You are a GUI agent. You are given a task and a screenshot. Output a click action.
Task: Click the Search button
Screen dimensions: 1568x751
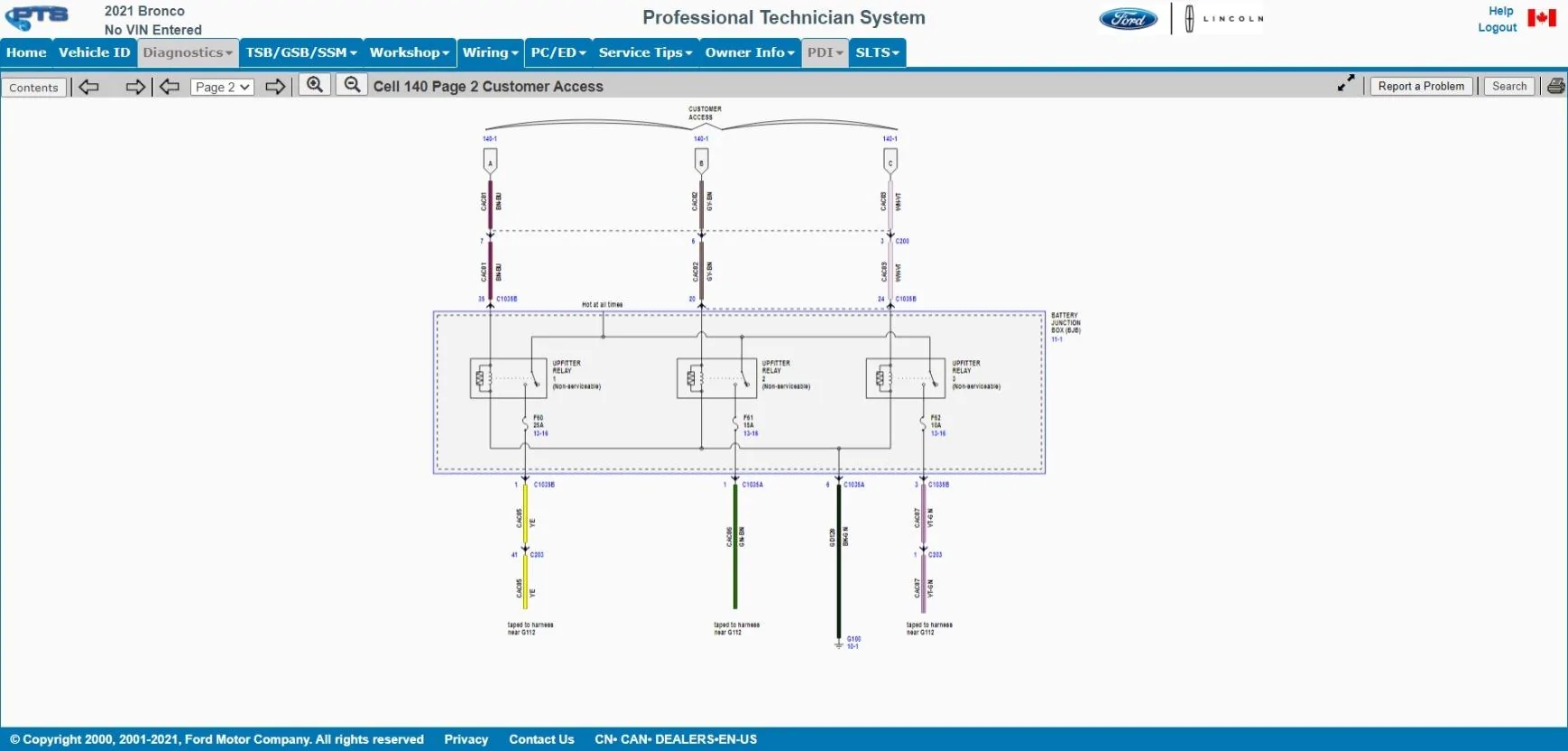click(x=1509, y=86)
